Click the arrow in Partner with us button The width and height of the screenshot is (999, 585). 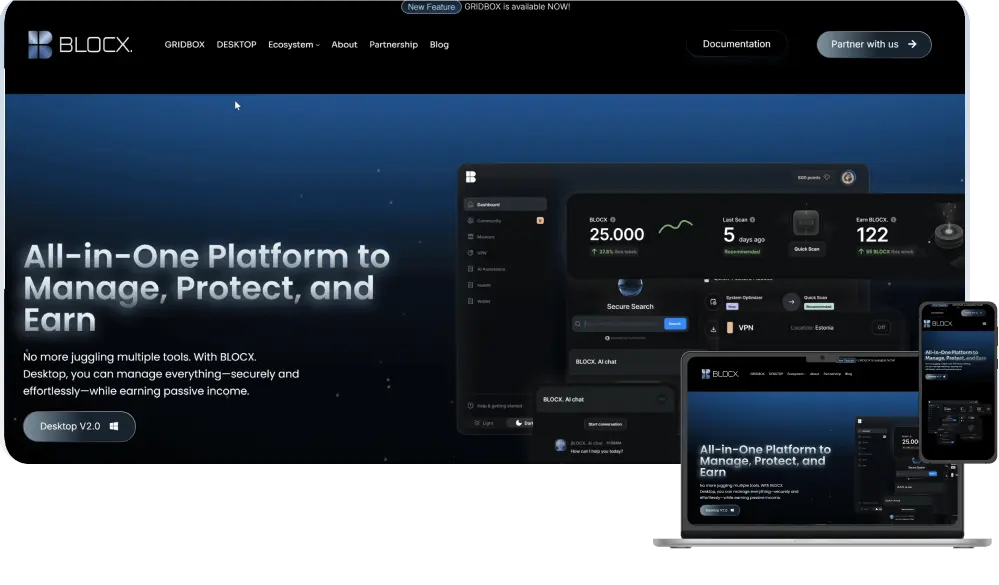coord(912,44)
